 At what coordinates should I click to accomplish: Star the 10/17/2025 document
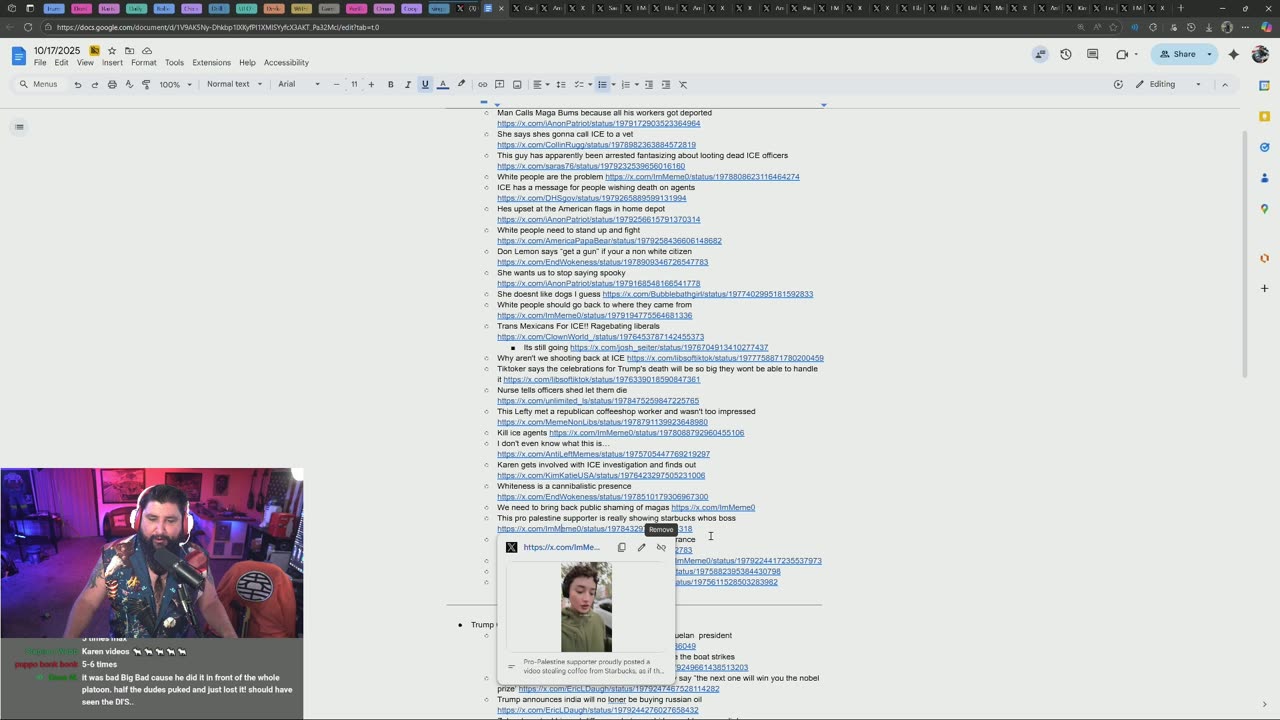tap(112, 51)
